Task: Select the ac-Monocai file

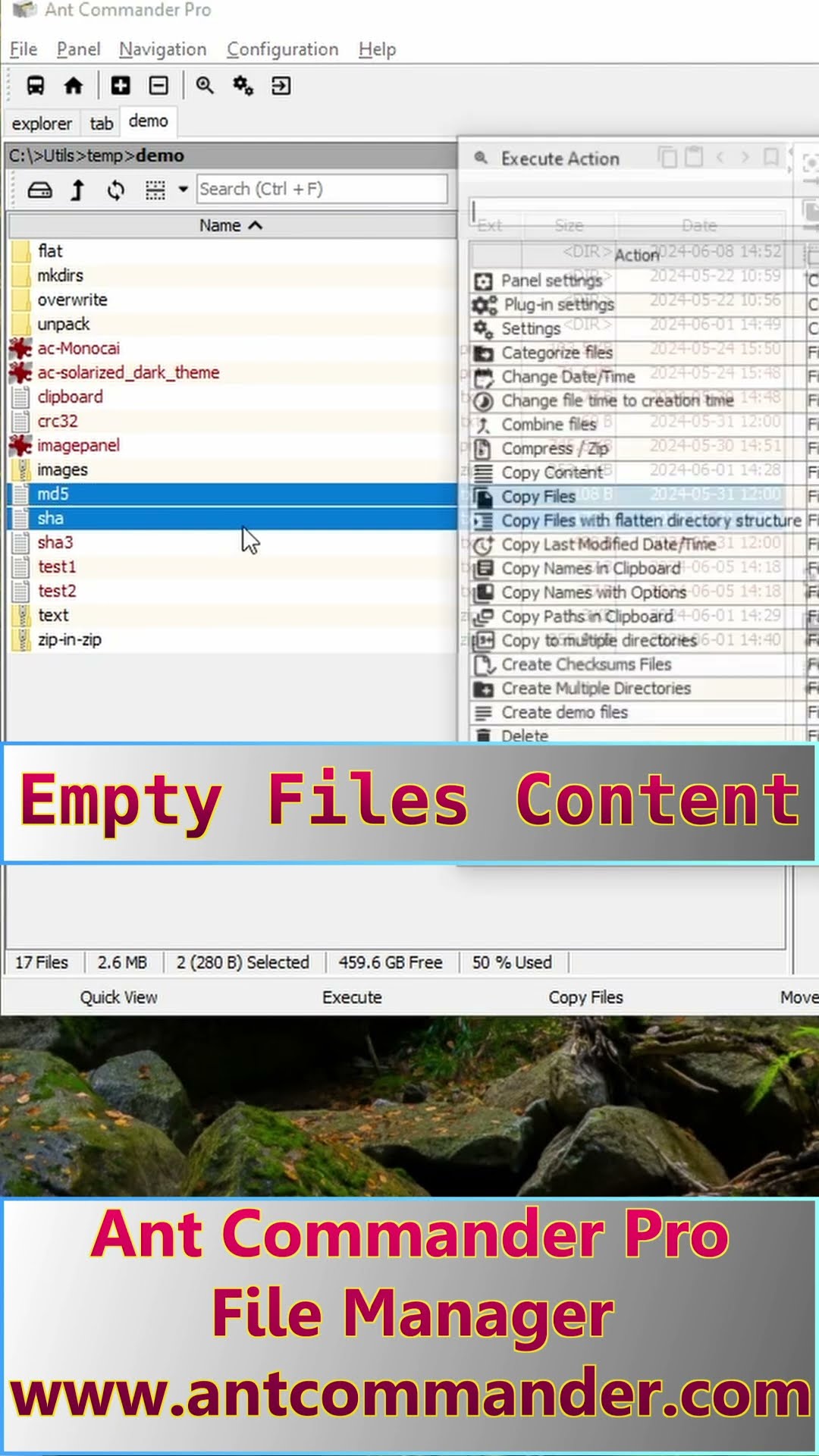Action: tap(231, 348)
